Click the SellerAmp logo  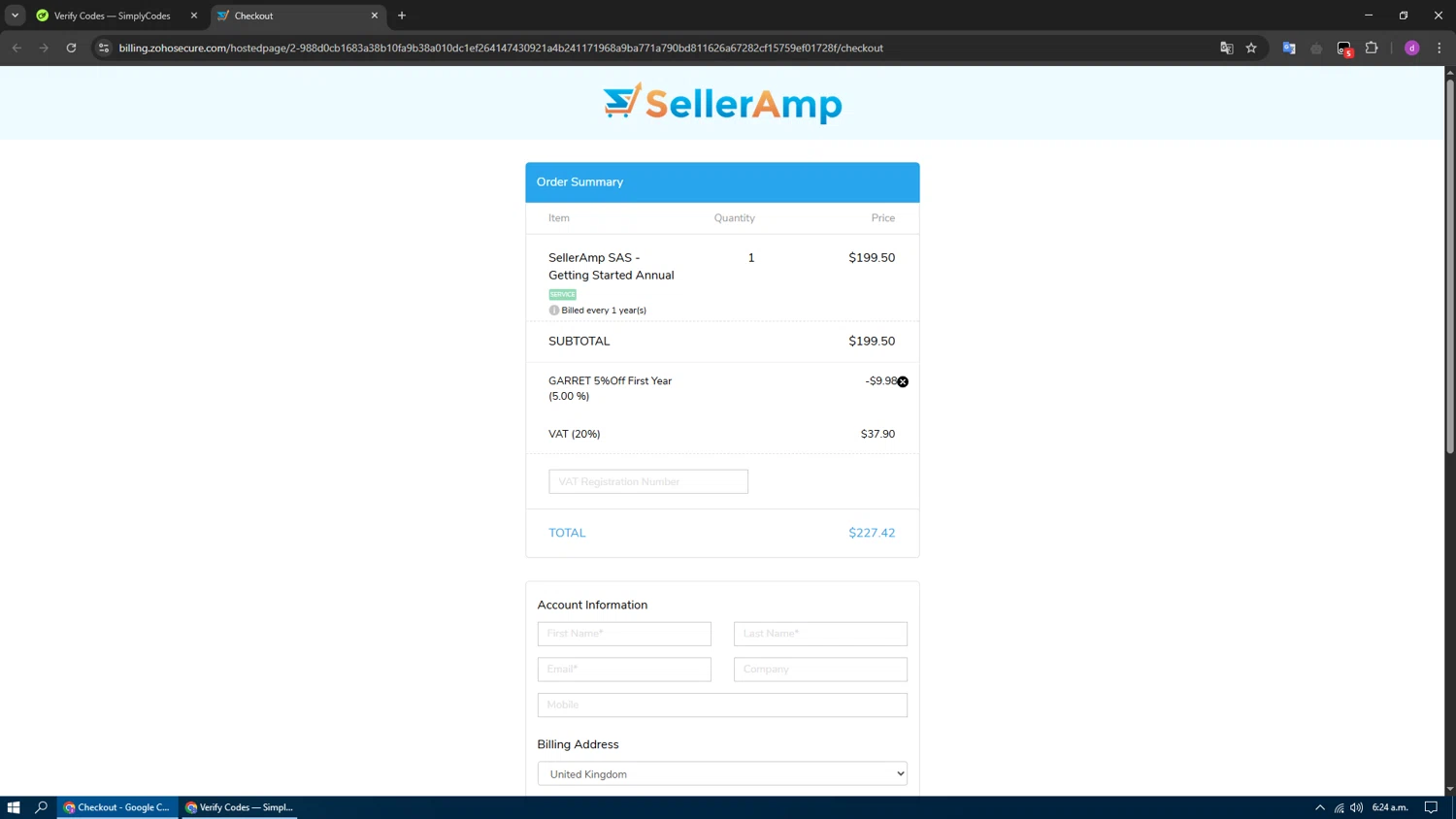point(722,103)
